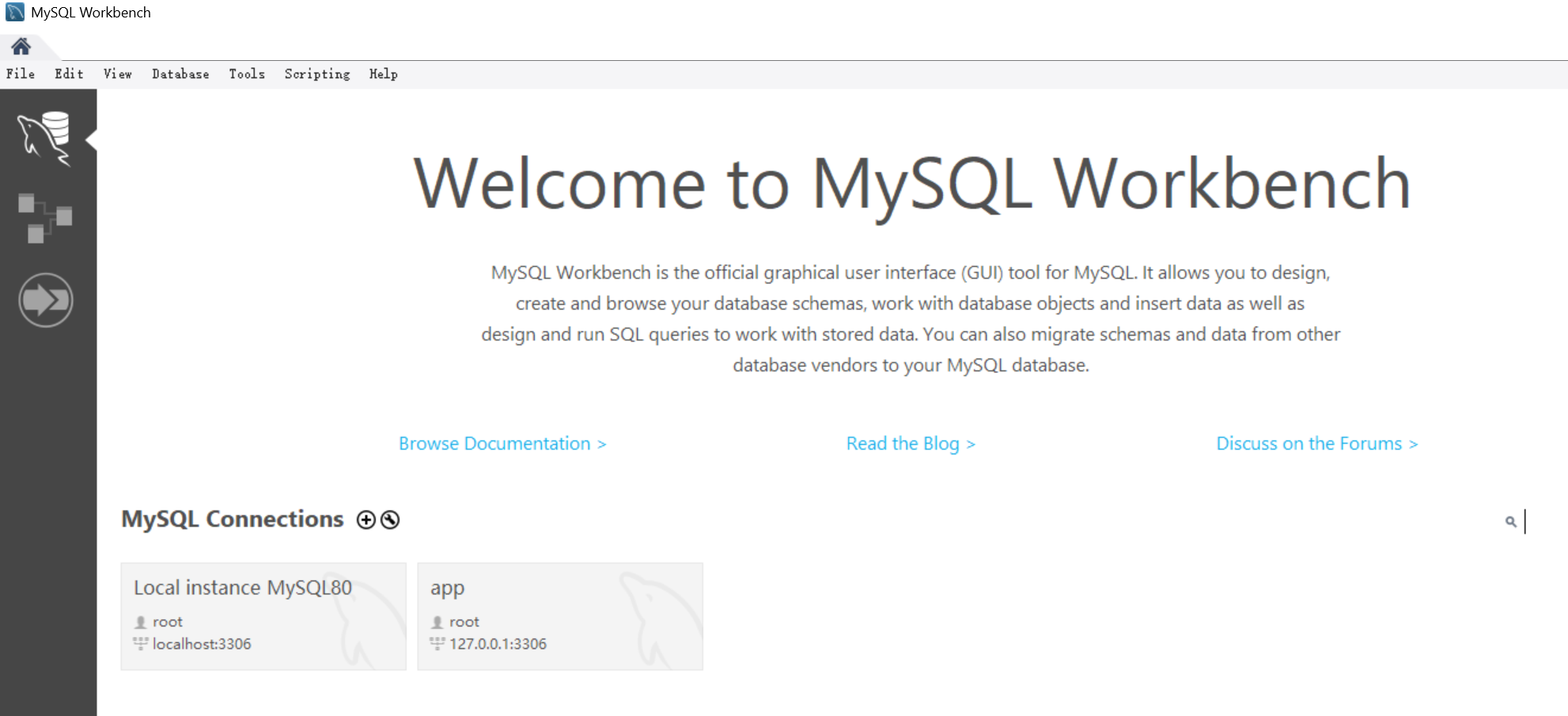Visit Discuss on the Forums link
The width and height of the screenshot is (1568, 716).
(1316, 444)
